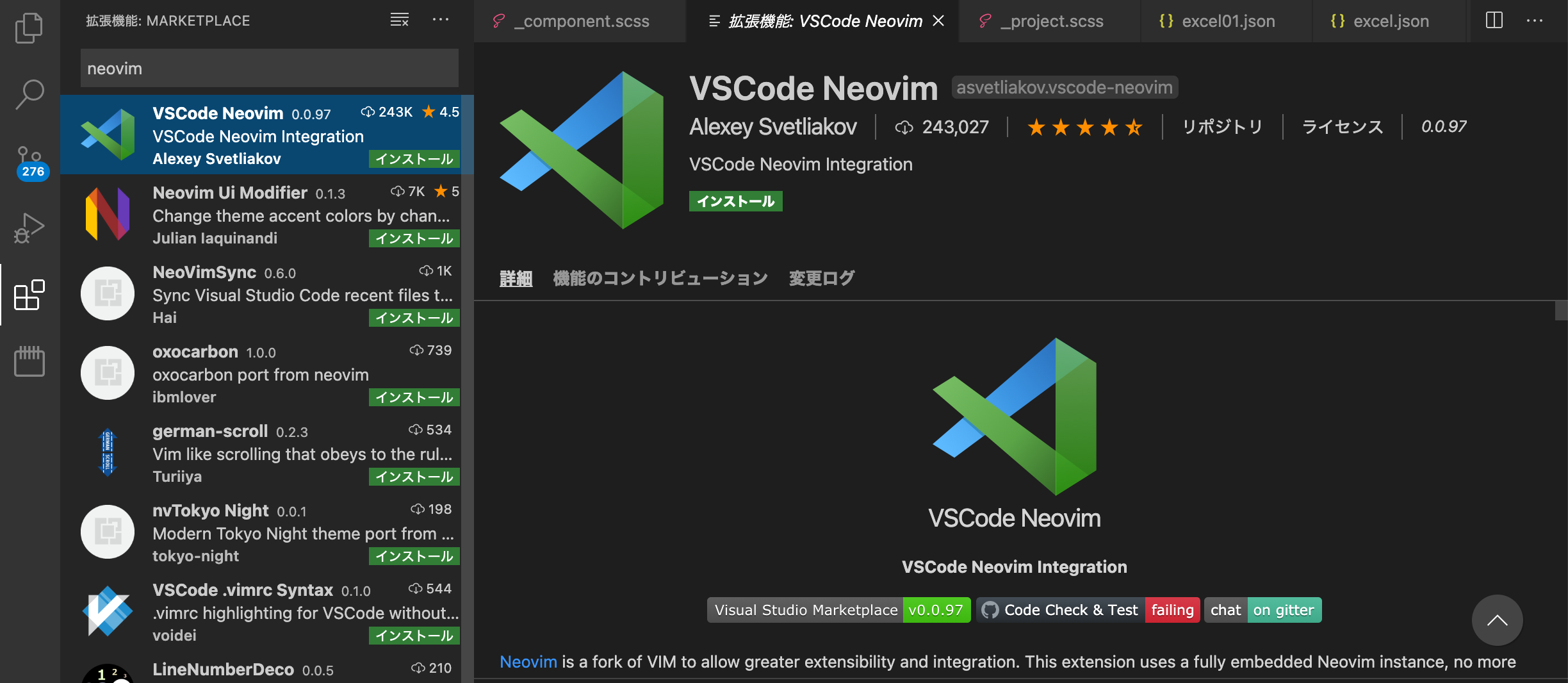Viewport: 1568px width, 683px height.
Task: Click VSCode Neovim icon in list
Action: point(108,135)
